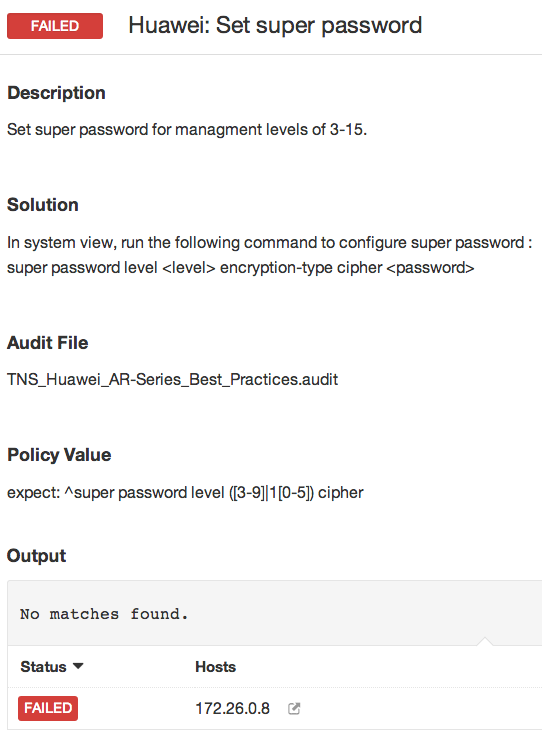
Task: Open external link icon beside 172.26.0.8
Action: [x=294, y=708]
